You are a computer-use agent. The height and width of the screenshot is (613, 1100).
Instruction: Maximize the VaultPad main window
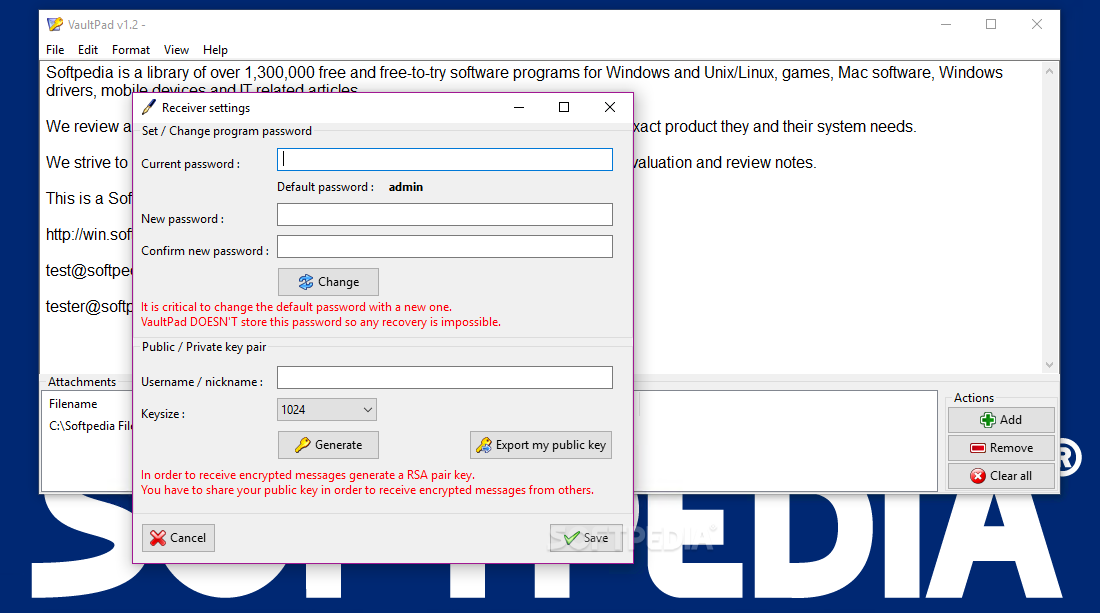(991, 25)
